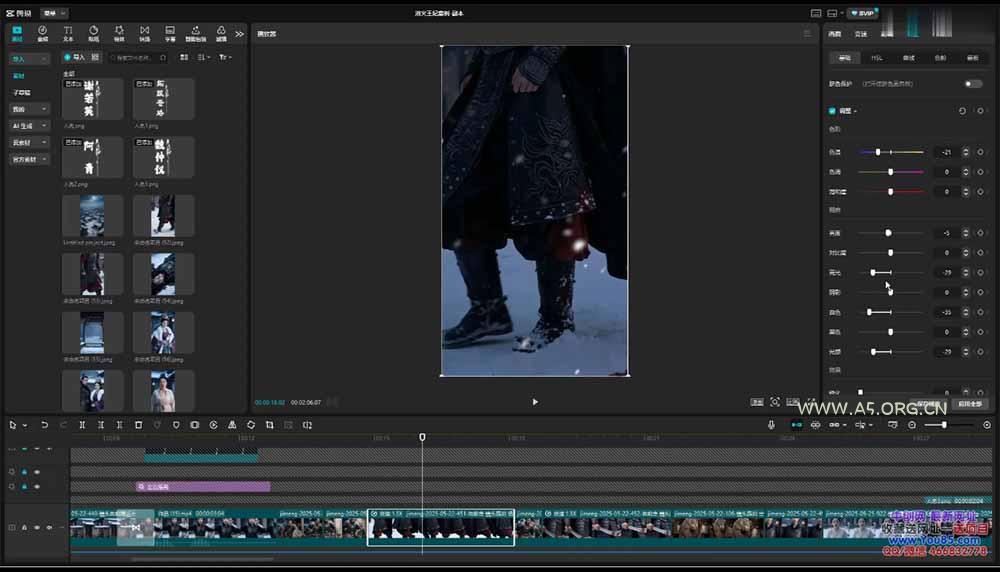Click the highlights slider handle at -29
This screenshot has height=572, width=1000.
tap(873, 272)
